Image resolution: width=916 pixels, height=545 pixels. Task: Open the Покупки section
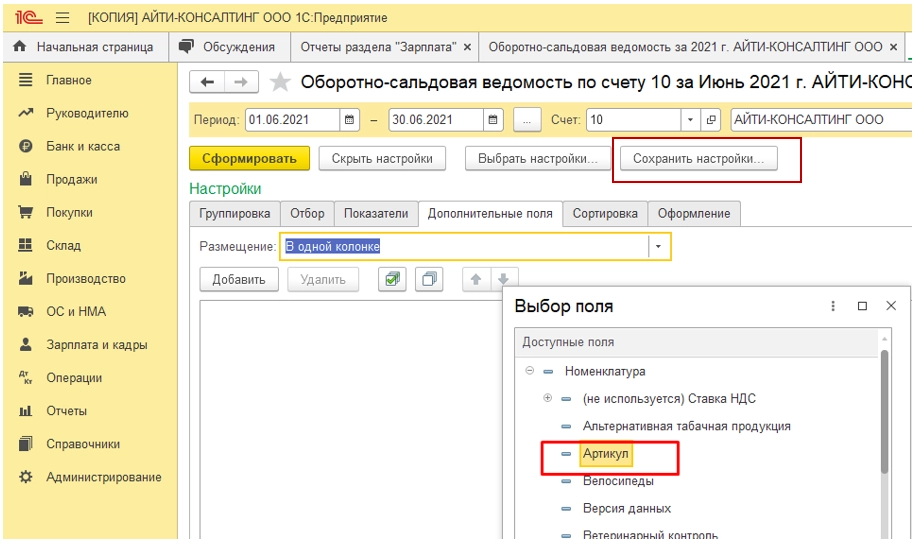click(x=69, y=213)
